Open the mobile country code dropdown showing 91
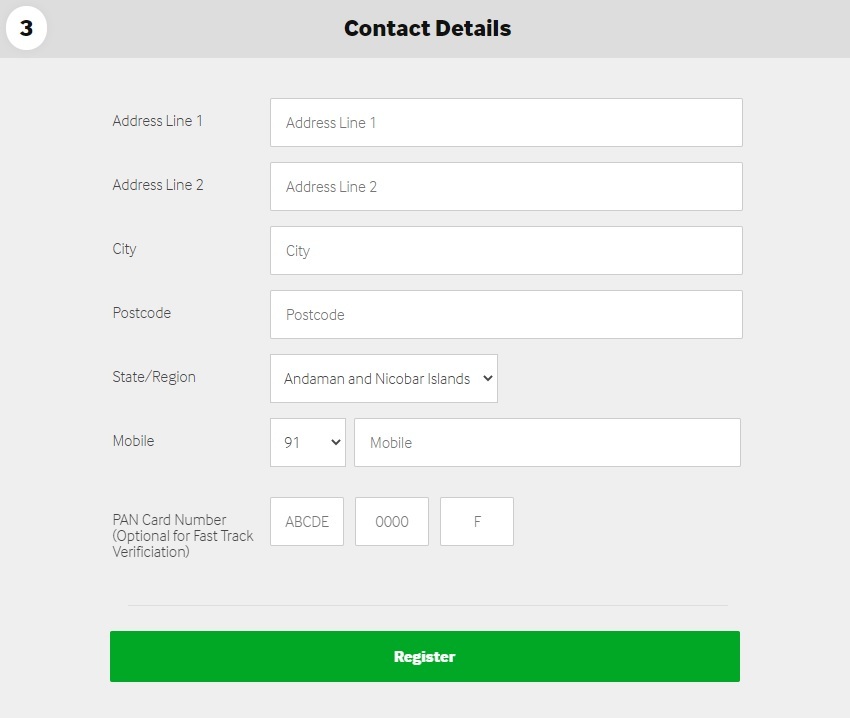The image size is (850, 718). pos(307,442)
